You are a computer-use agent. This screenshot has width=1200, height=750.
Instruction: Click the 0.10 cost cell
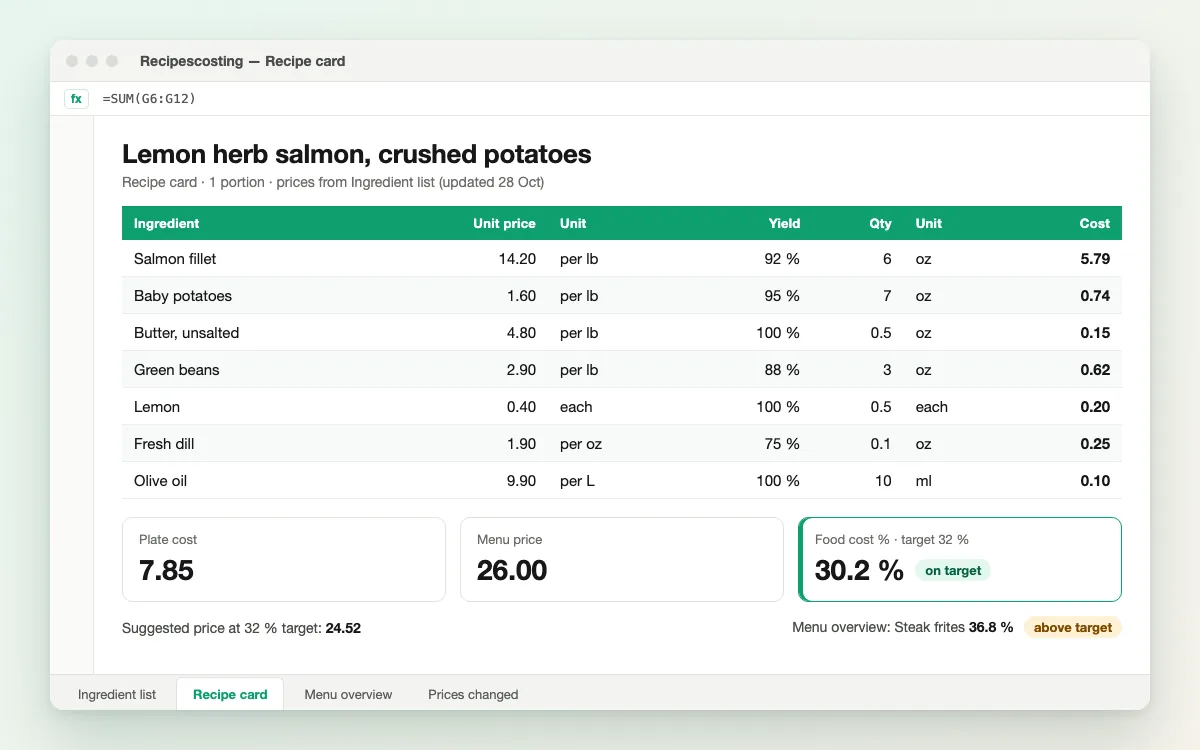[x=1095, y=481]
